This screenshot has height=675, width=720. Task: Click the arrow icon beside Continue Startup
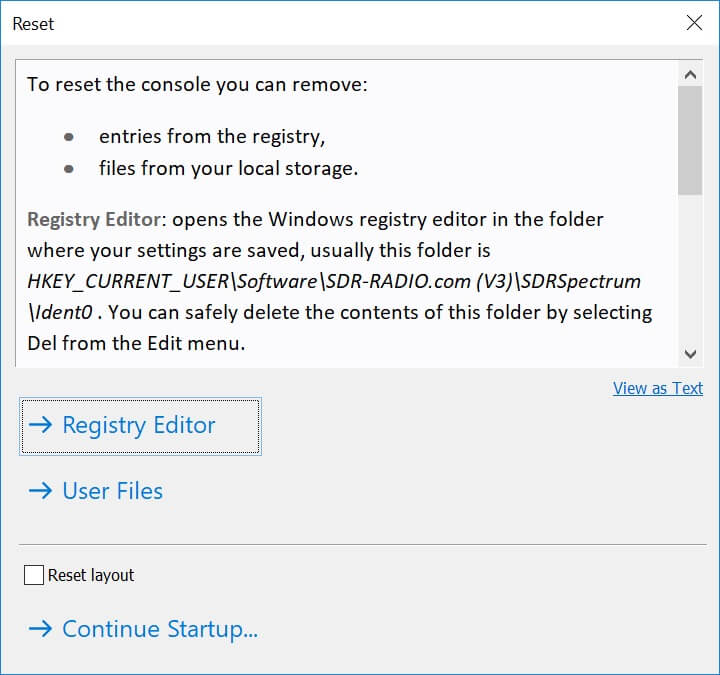click(x=40, y=629)
